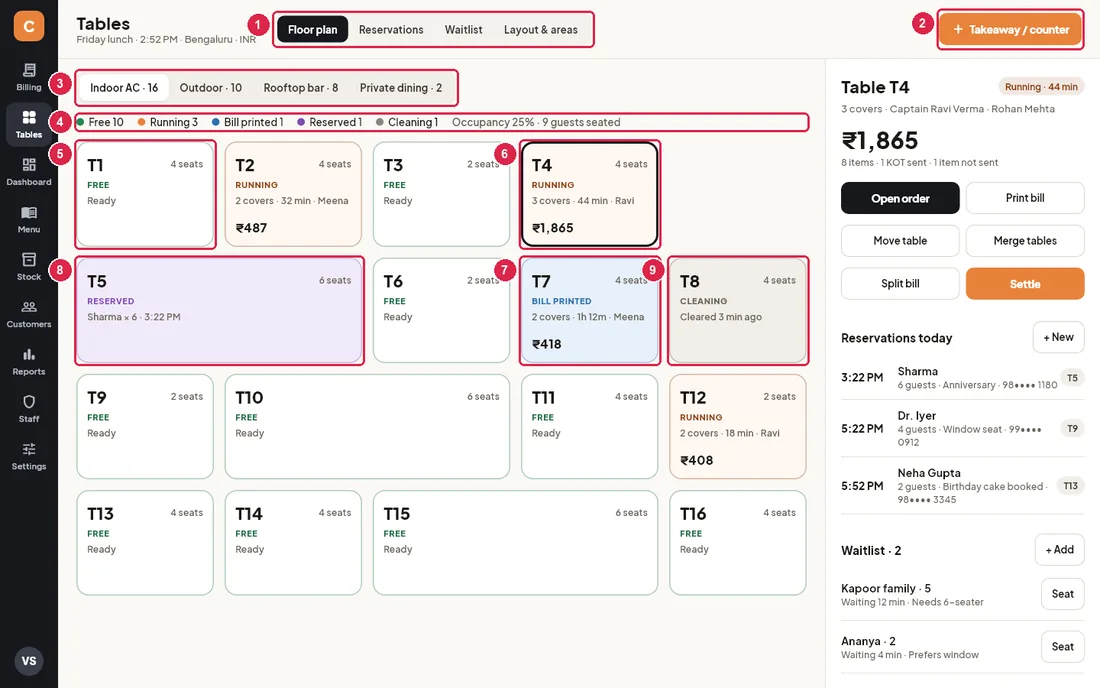Open the Dr. Iyer reservation
1100x688 pixels.
[962, 429]
